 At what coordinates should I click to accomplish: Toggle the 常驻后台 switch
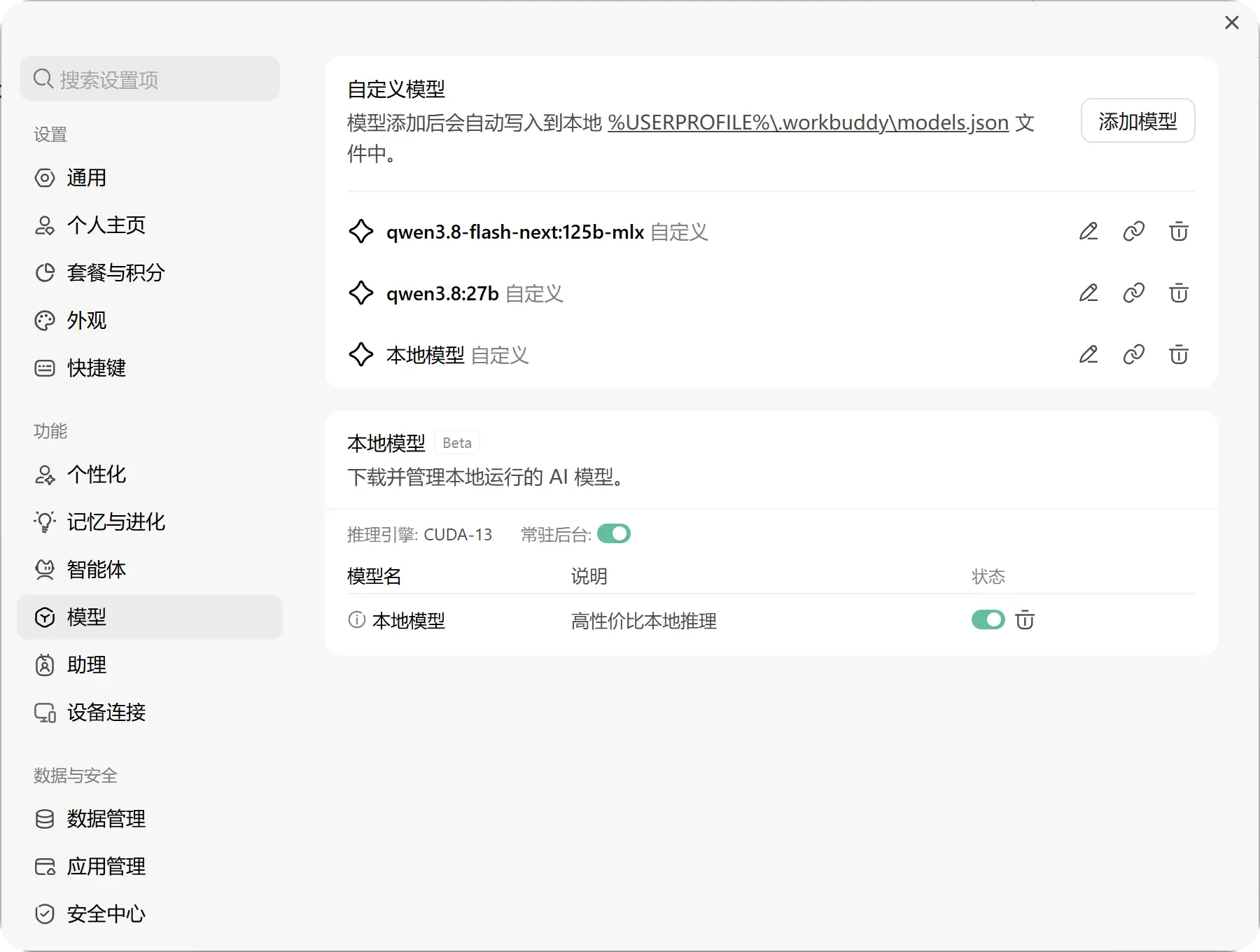(614, 534)
